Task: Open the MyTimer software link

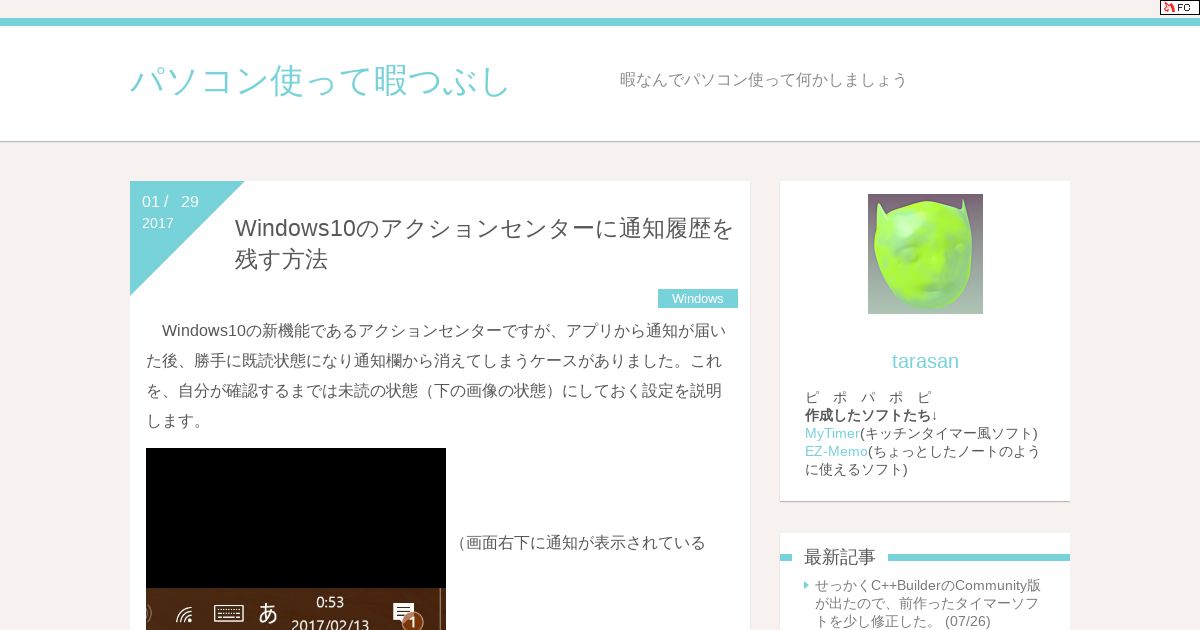Action: click(832, 433)
